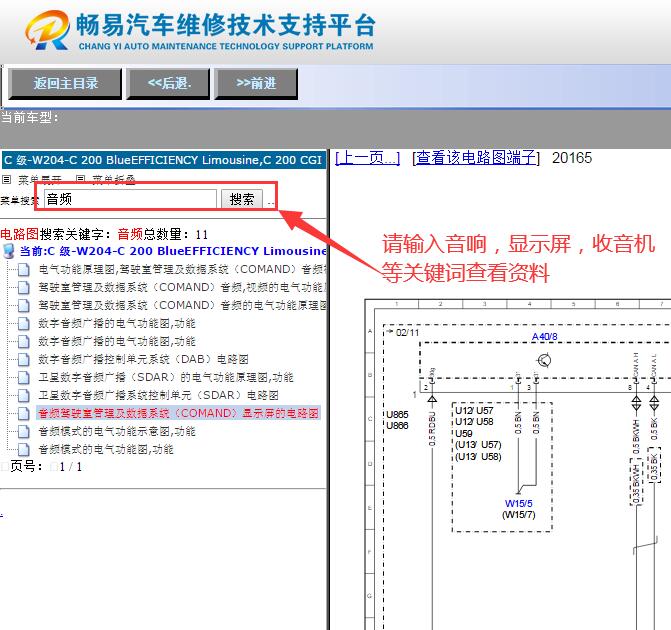Open 音频模式的电气功能图,功能 entry

(x=106, y=449)
